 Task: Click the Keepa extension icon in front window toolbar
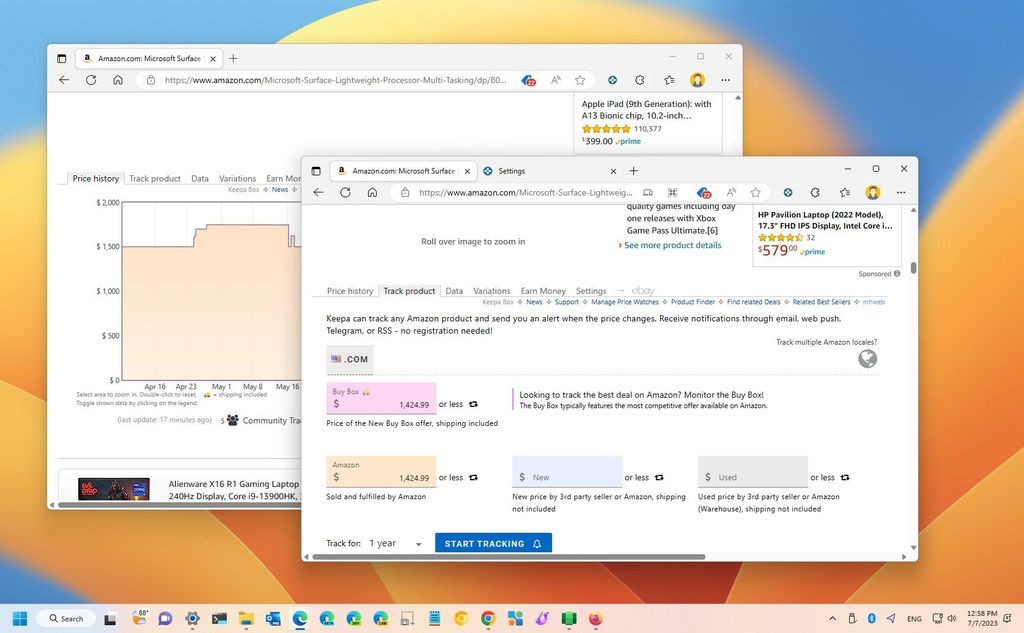[x=788, y=192]
